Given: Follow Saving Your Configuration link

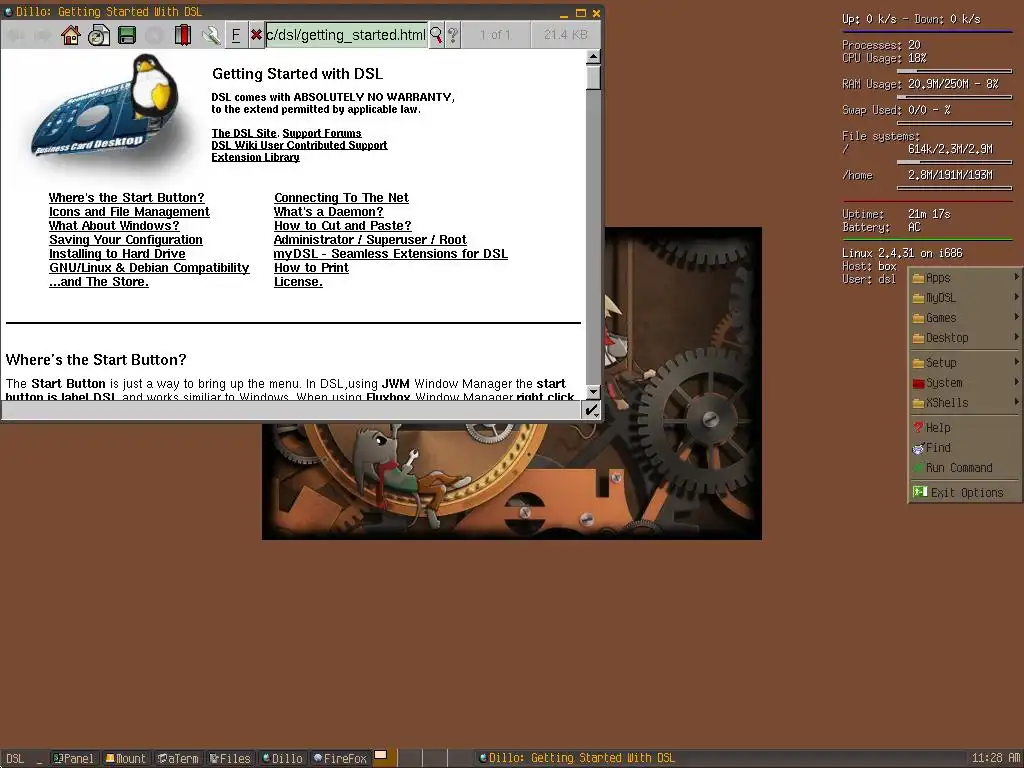Looking at the screenshot, I should click(126, 240).
